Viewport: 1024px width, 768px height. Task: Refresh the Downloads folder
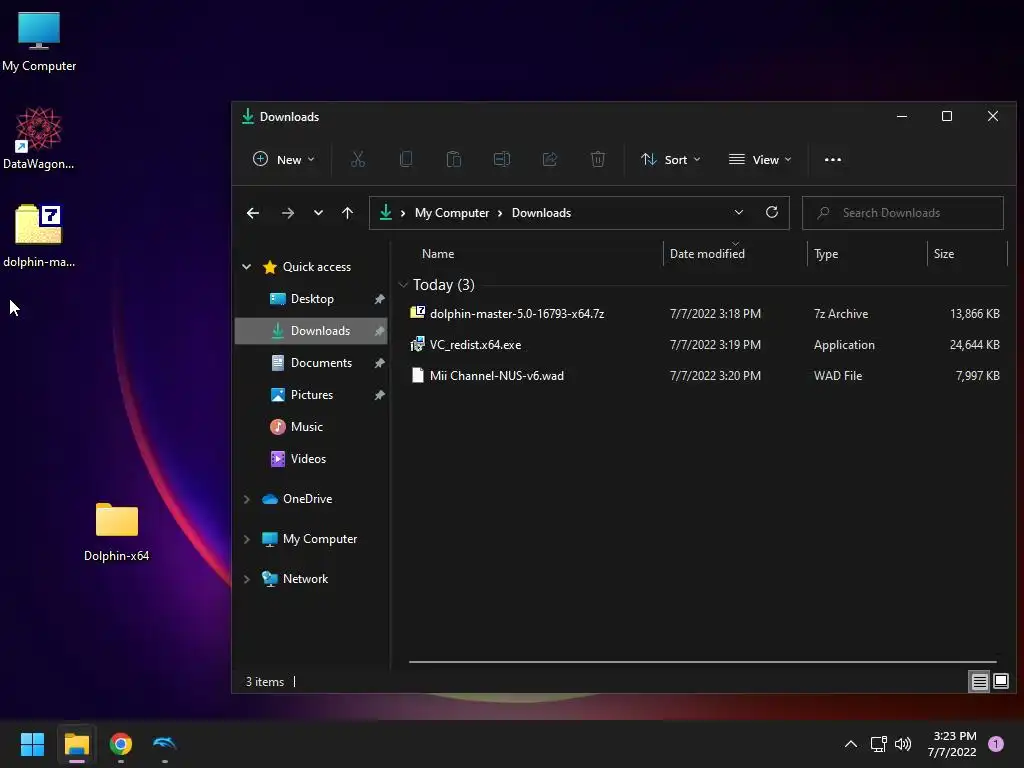[772, 212]
